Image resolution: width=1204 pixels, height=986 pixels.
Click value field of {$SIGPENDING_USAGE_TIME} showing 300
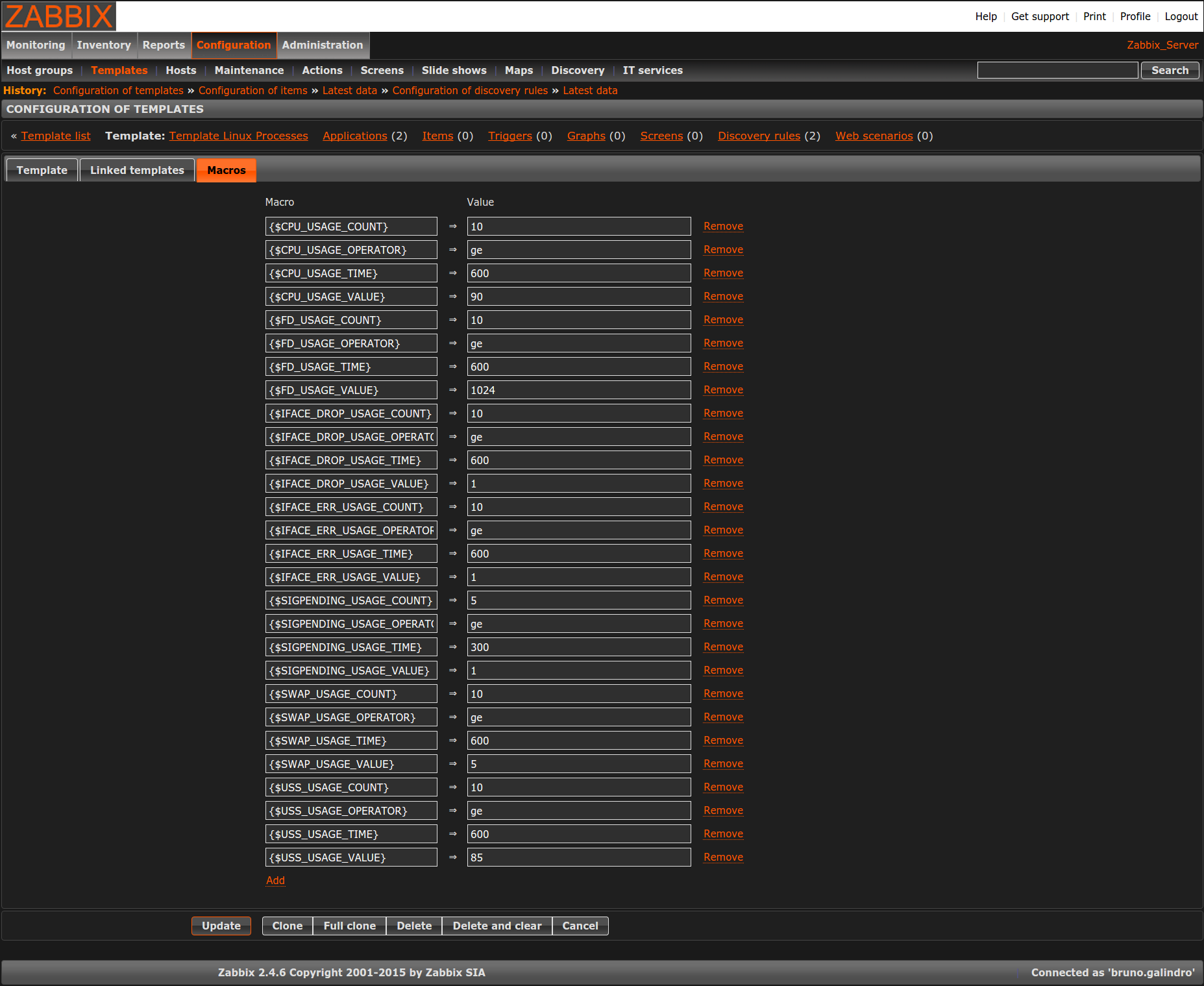click(x=579, y=647)
